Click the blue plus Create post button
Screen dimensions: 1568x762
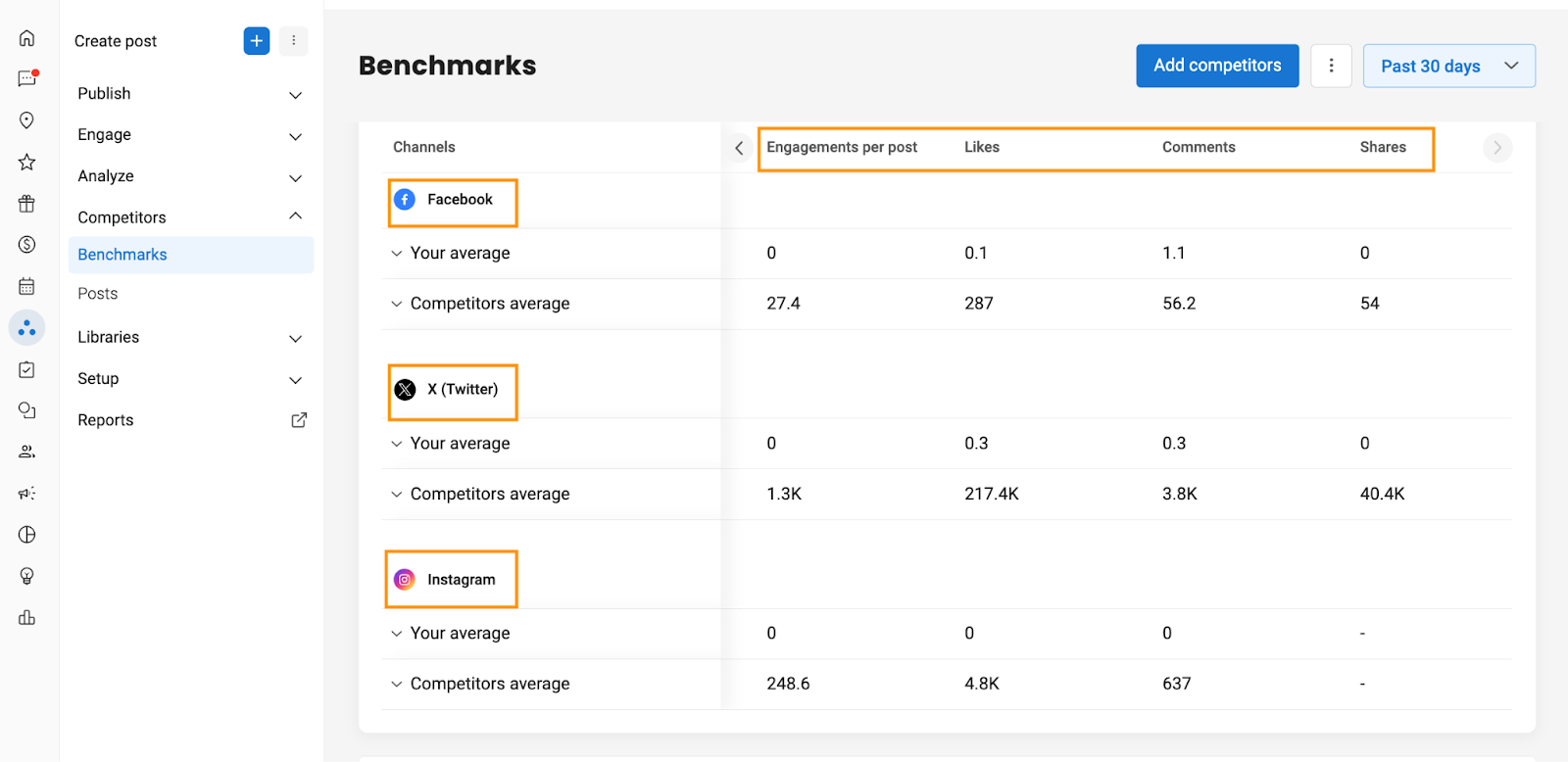click(257, 41)
